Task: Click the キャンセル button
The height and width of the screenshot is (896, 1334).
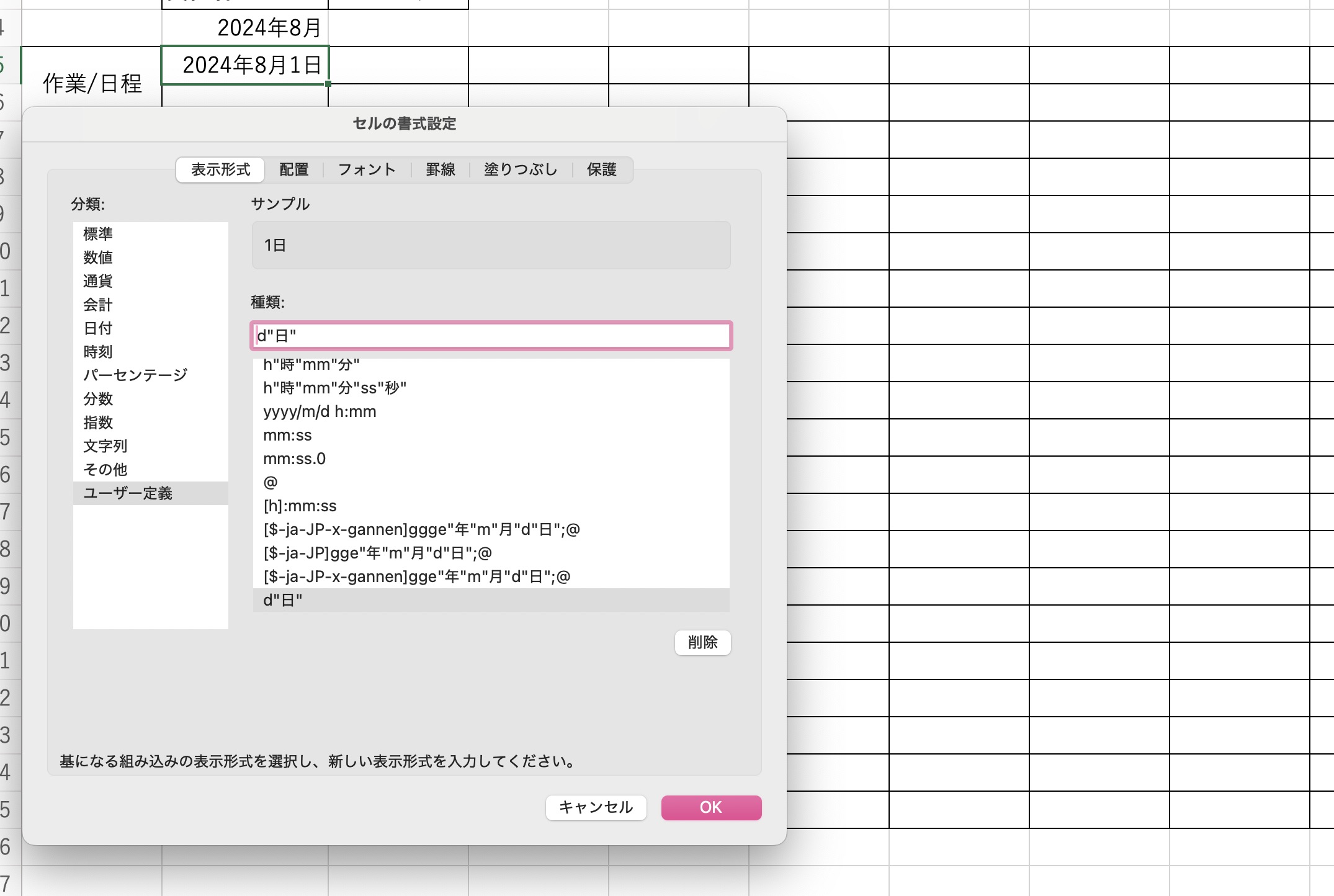Action: click(596, 807)
